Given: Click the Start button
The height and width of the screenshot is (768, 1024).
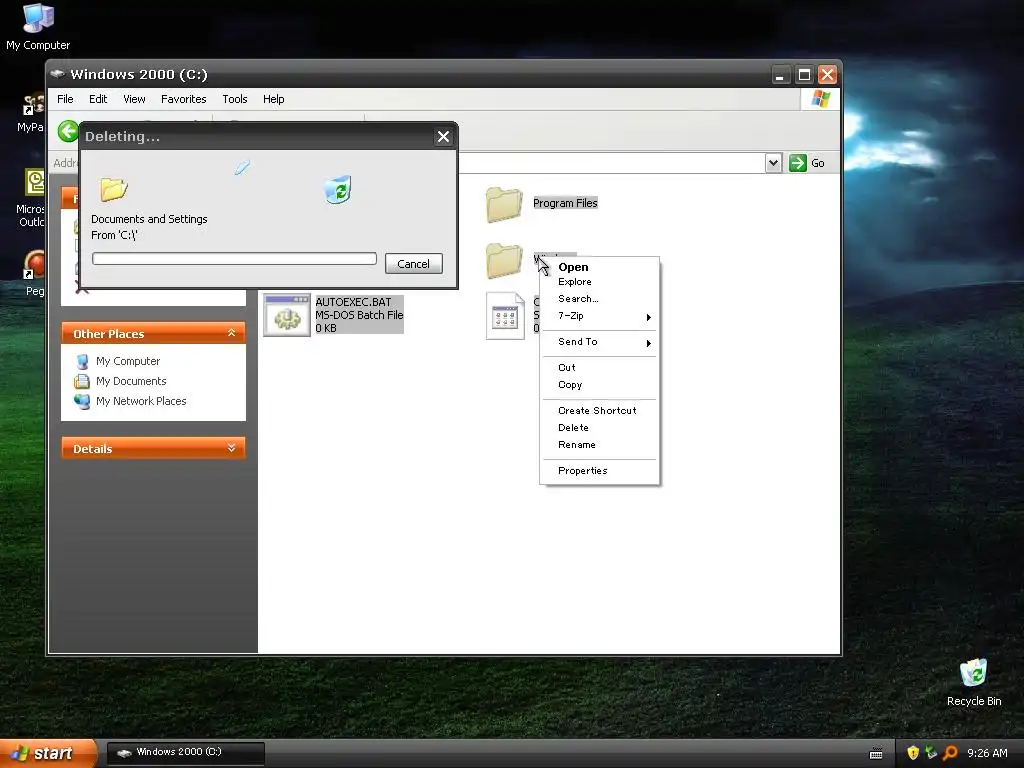Looking at the screenshot, I should (48, 754).
